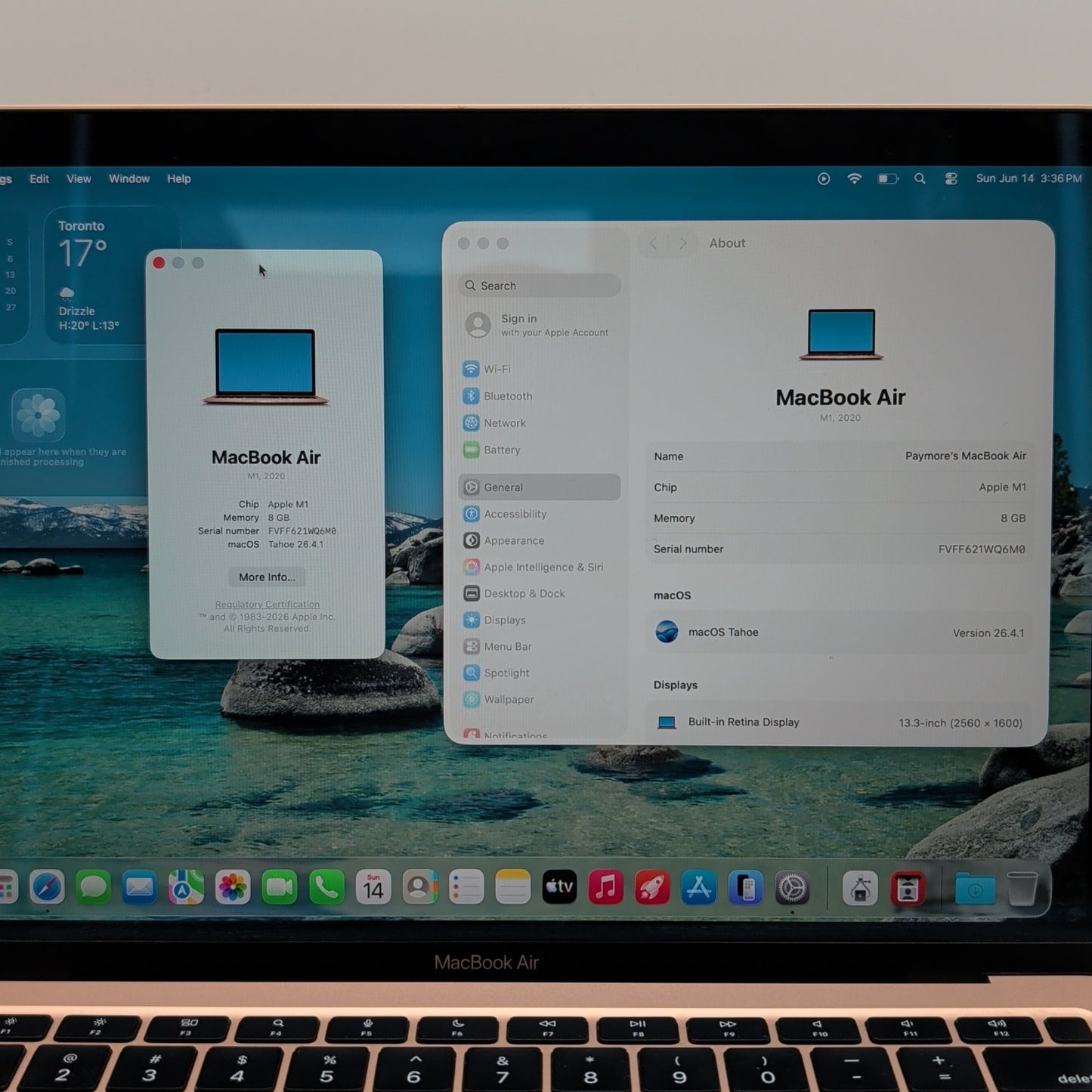Screen dimensions: 1092x1092
Task: Open the Downloads folder in the Dock
Action: click(x=975, y=889)
